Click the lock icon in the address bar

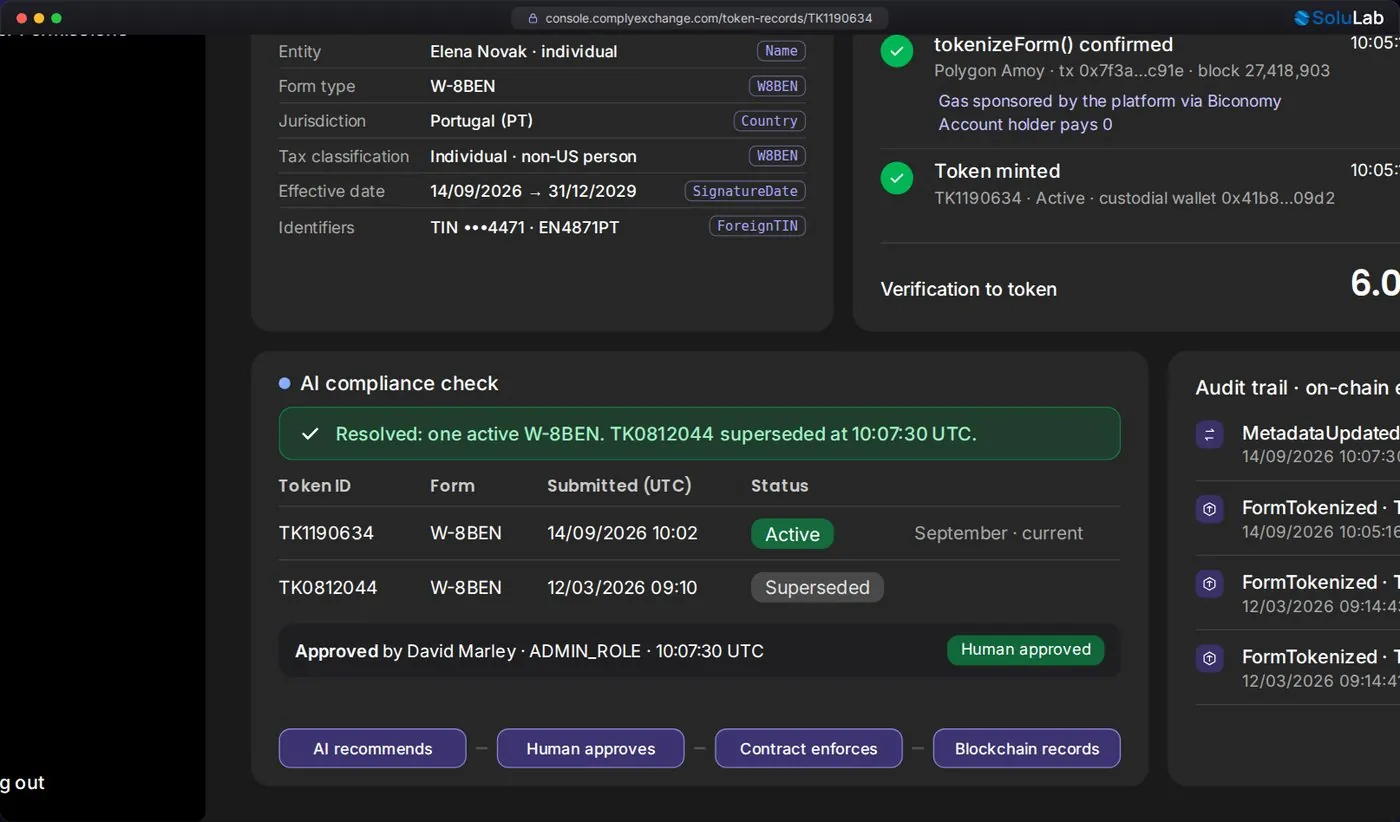click(x=533, y=18)
